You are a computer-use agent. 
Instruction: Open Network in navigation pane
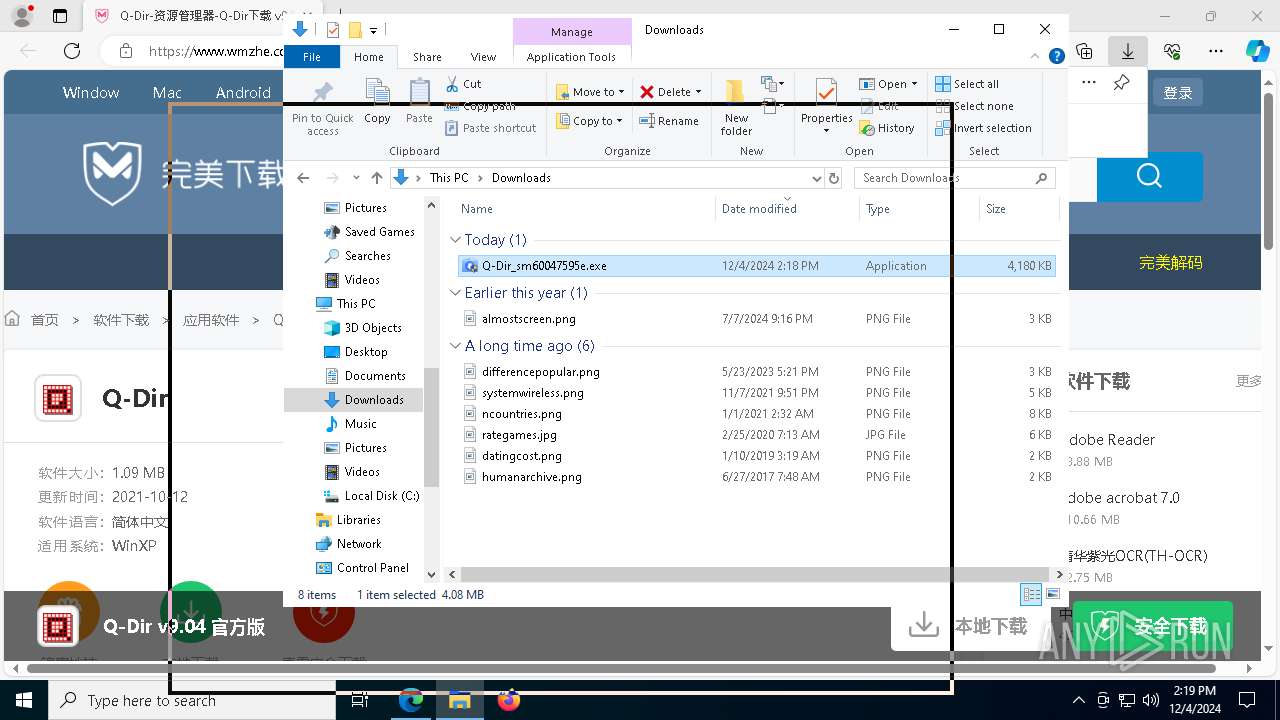[348, 544]
